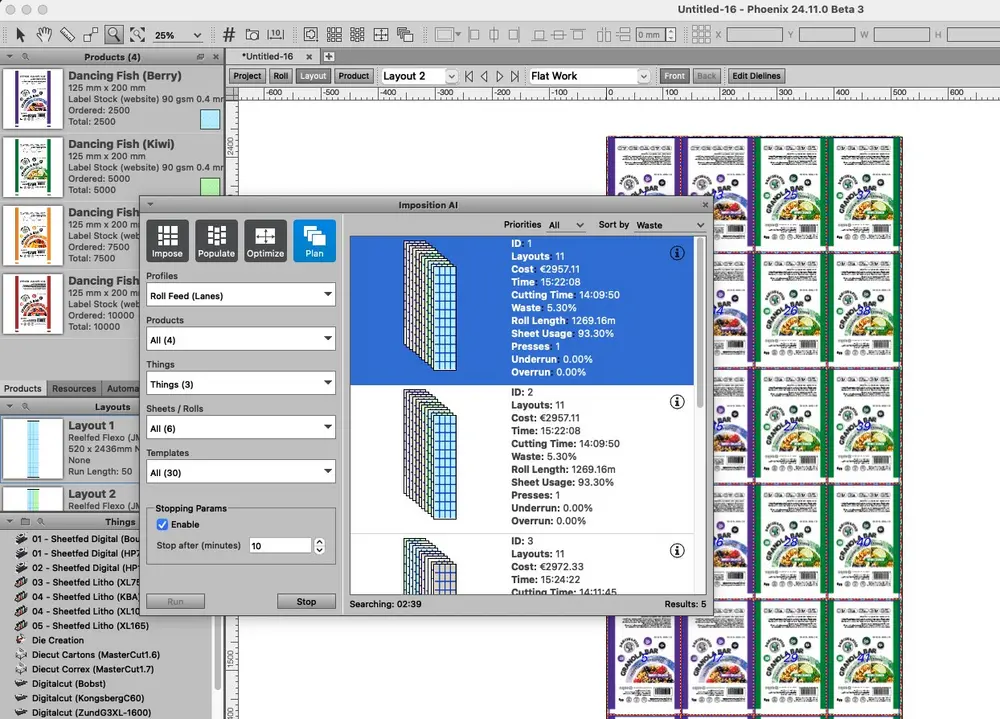Click the anchor reference point grid
The image size is (1000, 719).
pyautogui.click(x=701, y=34)
